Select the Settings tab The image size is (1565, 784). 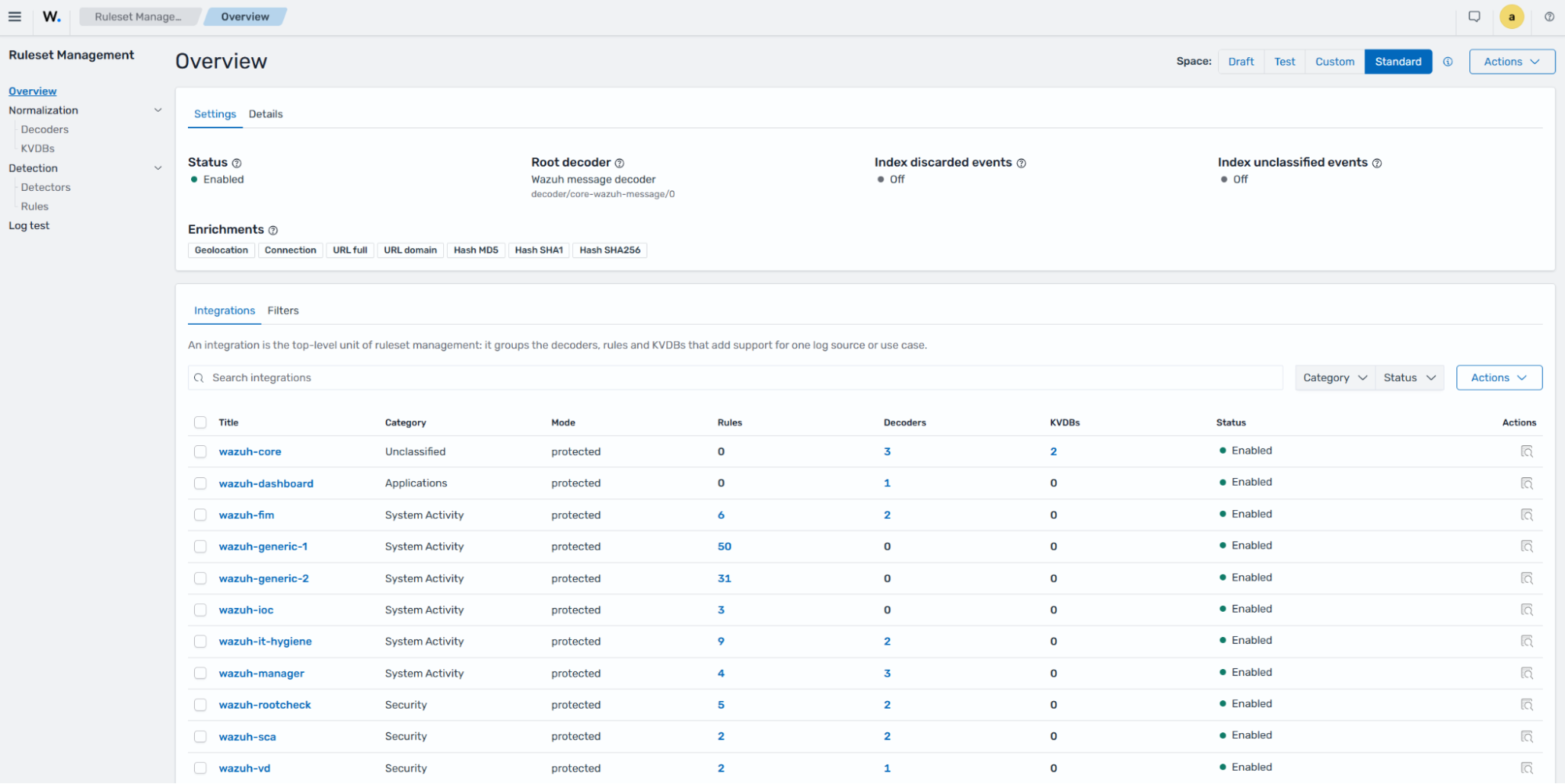point(215,114)
